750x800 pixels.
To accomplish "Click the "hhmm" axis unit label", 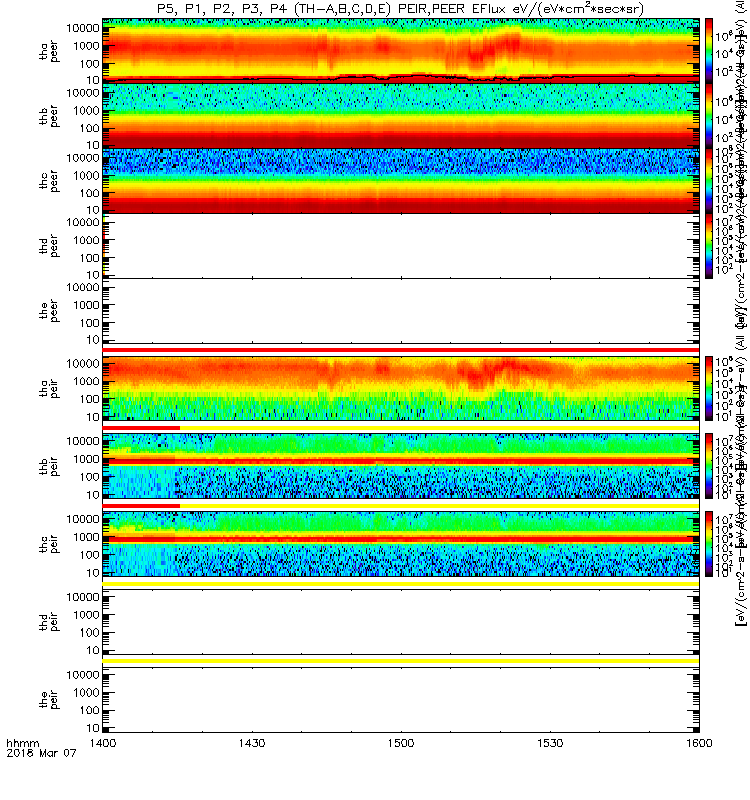I will point(22,743).
